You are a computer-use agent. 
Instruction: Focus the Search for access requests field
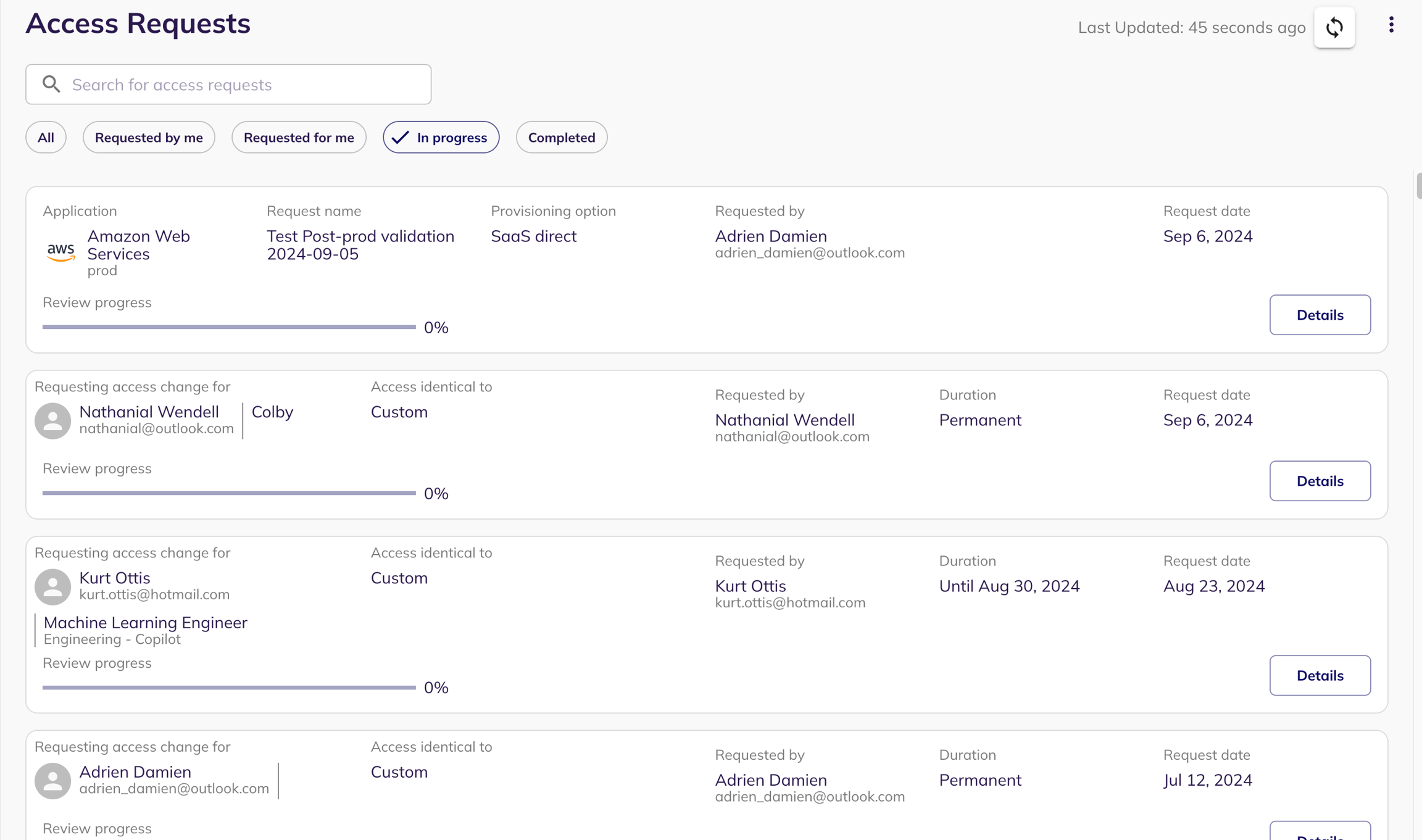pyautogui.click(x=247, y=85)
